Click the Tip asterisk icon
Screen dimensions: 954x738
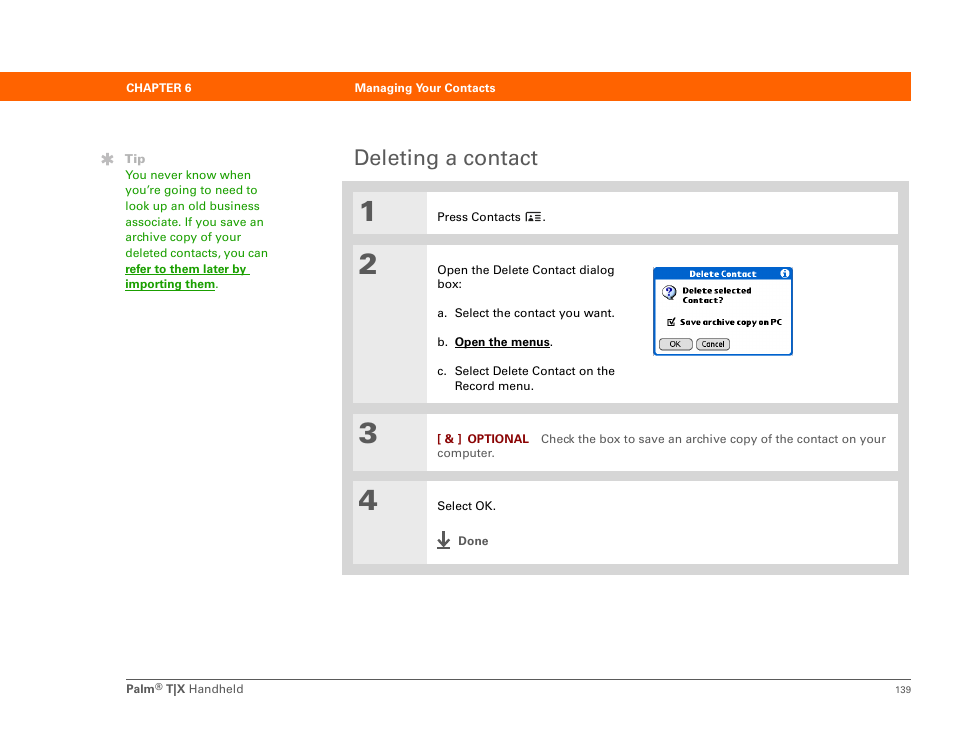(107, 159)
